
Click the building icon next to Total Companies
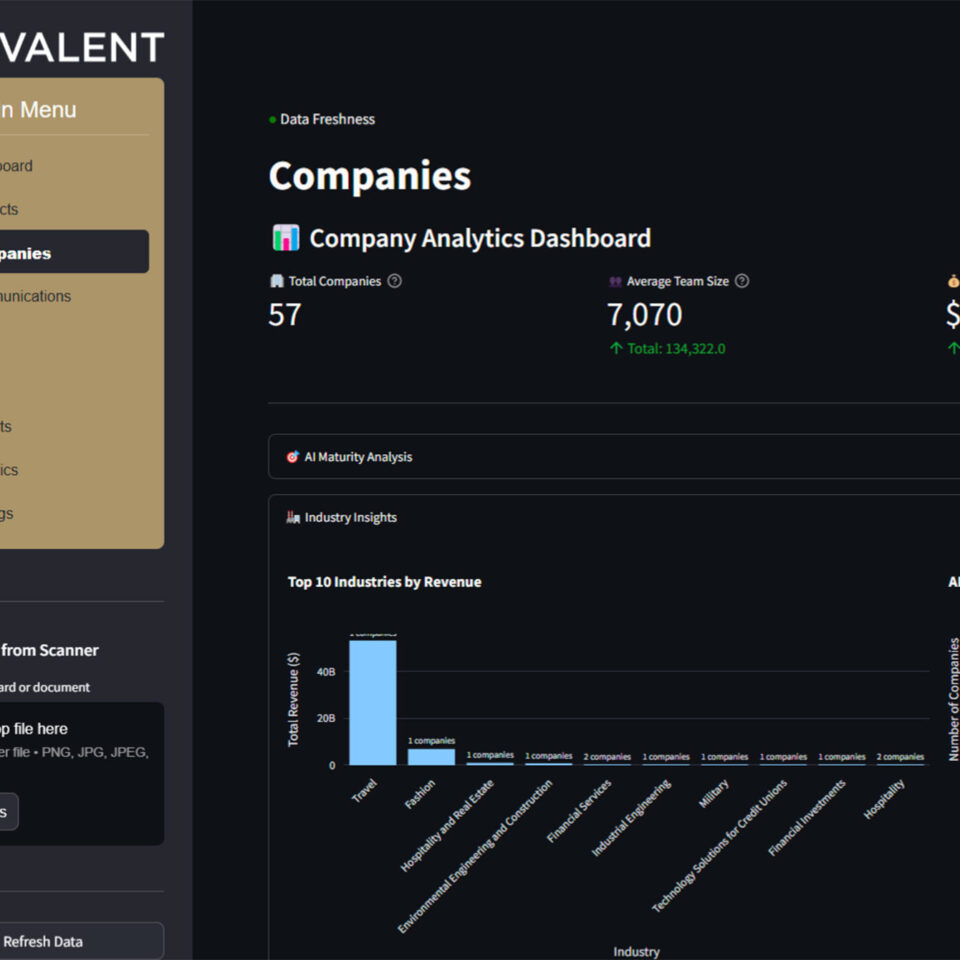point(277,282)
